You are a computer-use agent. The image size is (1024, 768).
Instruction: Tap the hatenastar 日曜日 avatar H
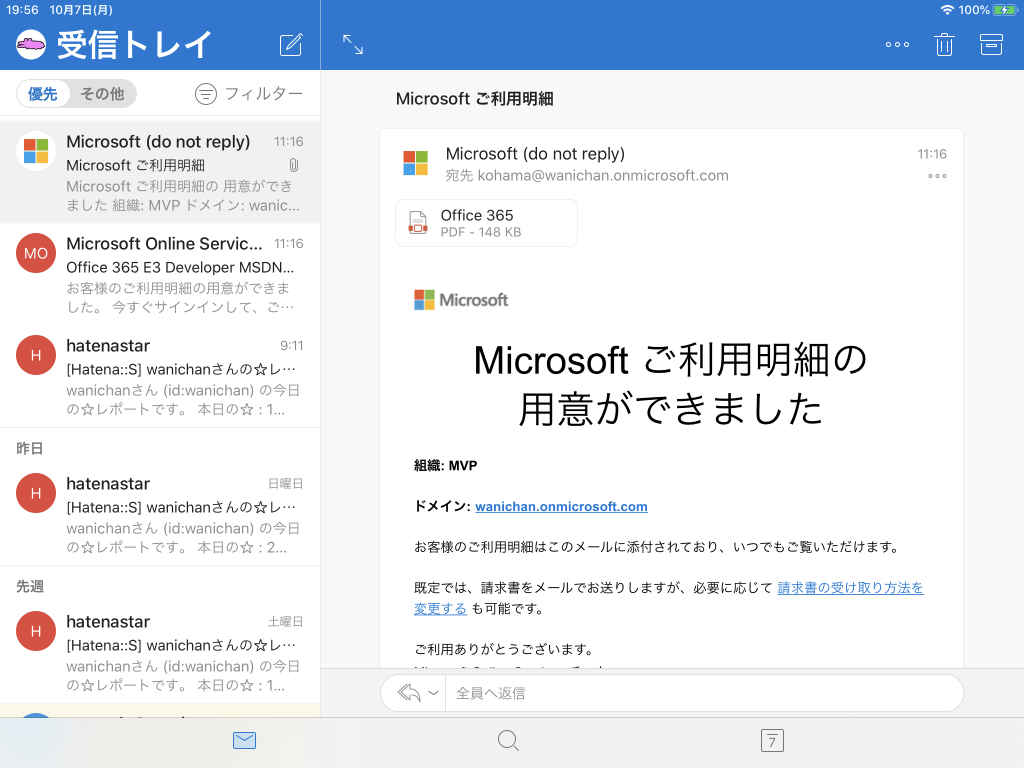[x=36, y=493]
